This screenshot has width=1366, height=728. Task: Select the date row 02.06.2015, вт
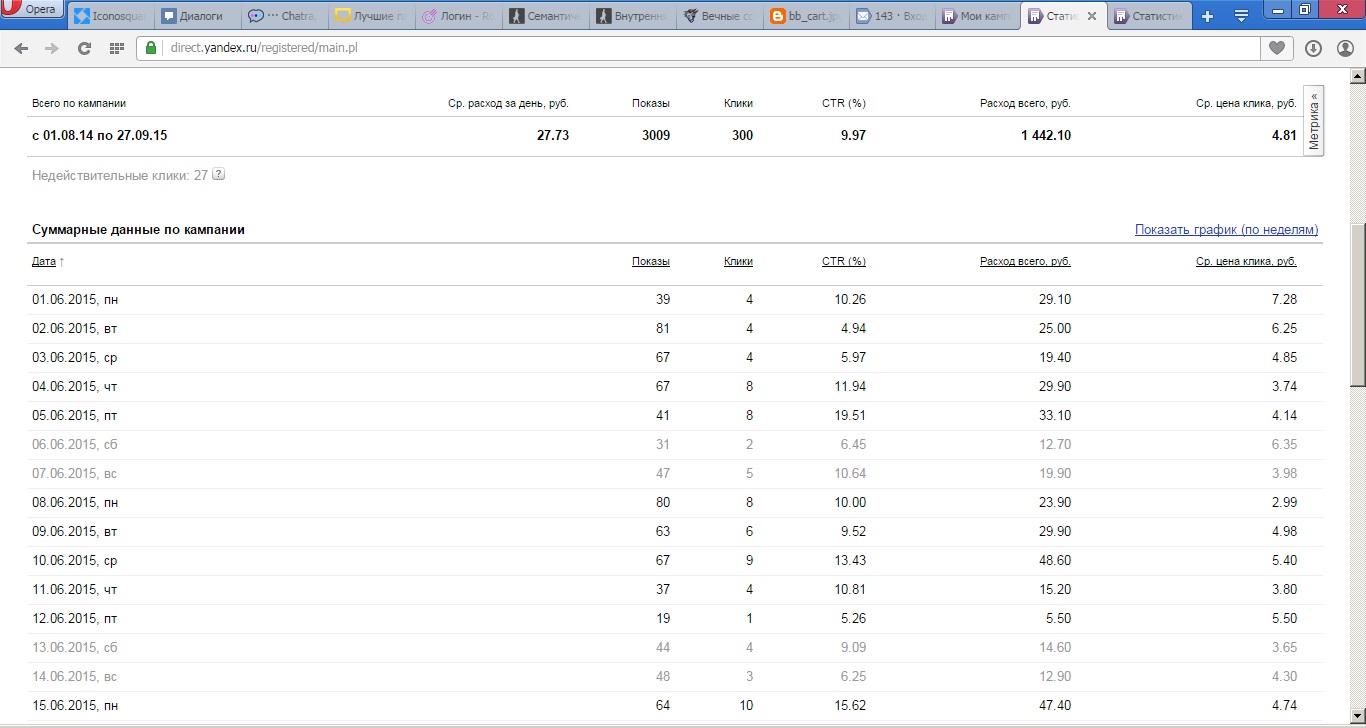coord(675,329)
